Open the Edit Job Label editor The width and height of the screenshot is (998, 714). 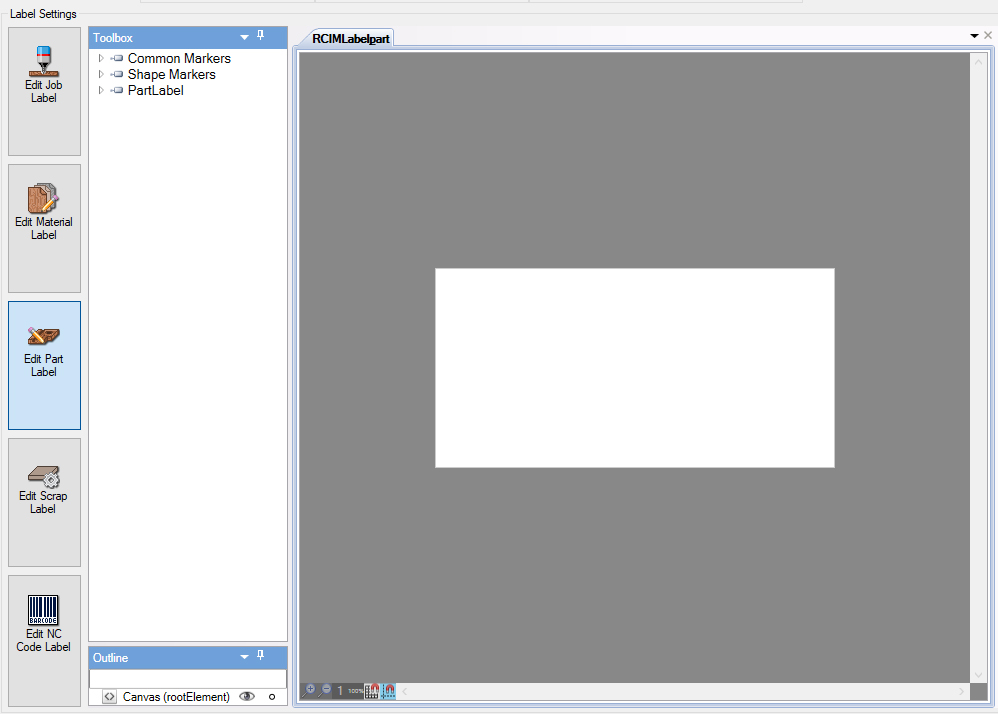(x=44, y=91)
